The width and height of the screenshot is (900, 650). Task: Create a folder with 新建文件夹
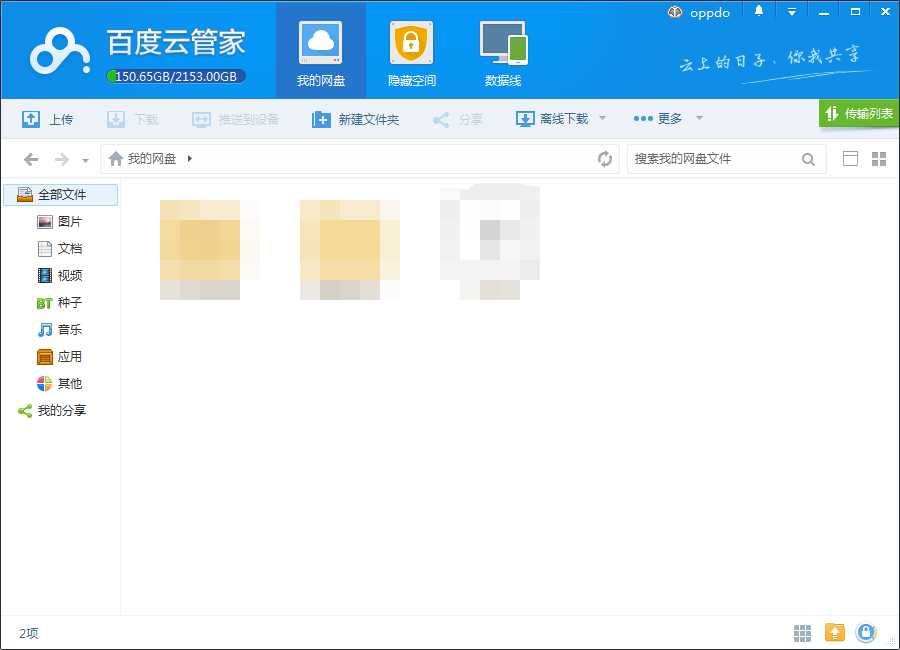(355, 119)
